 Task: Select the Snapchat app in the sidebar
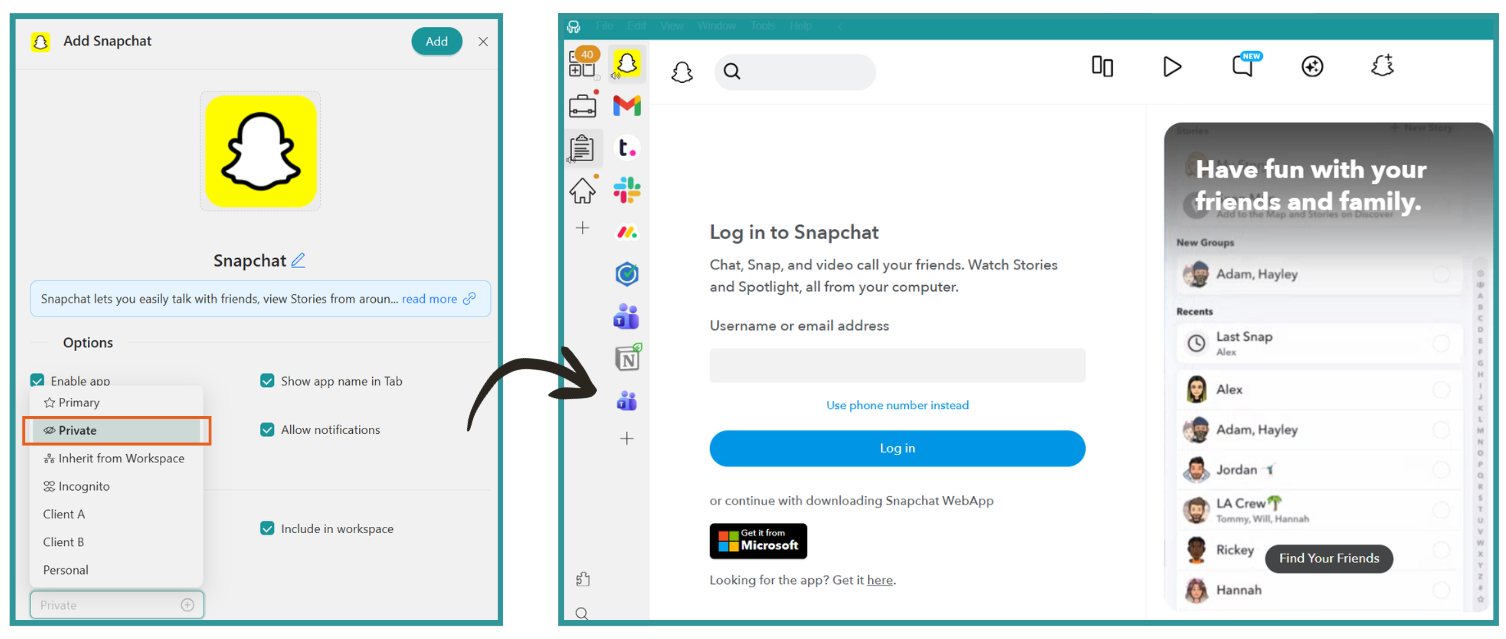click(x=627, y=63)
